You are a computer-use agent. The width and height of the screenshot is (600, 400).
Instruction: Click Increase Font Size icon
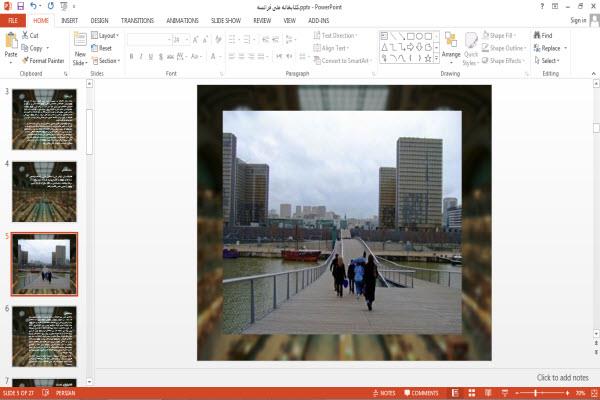pyautogui.click(x=196, y=39)
